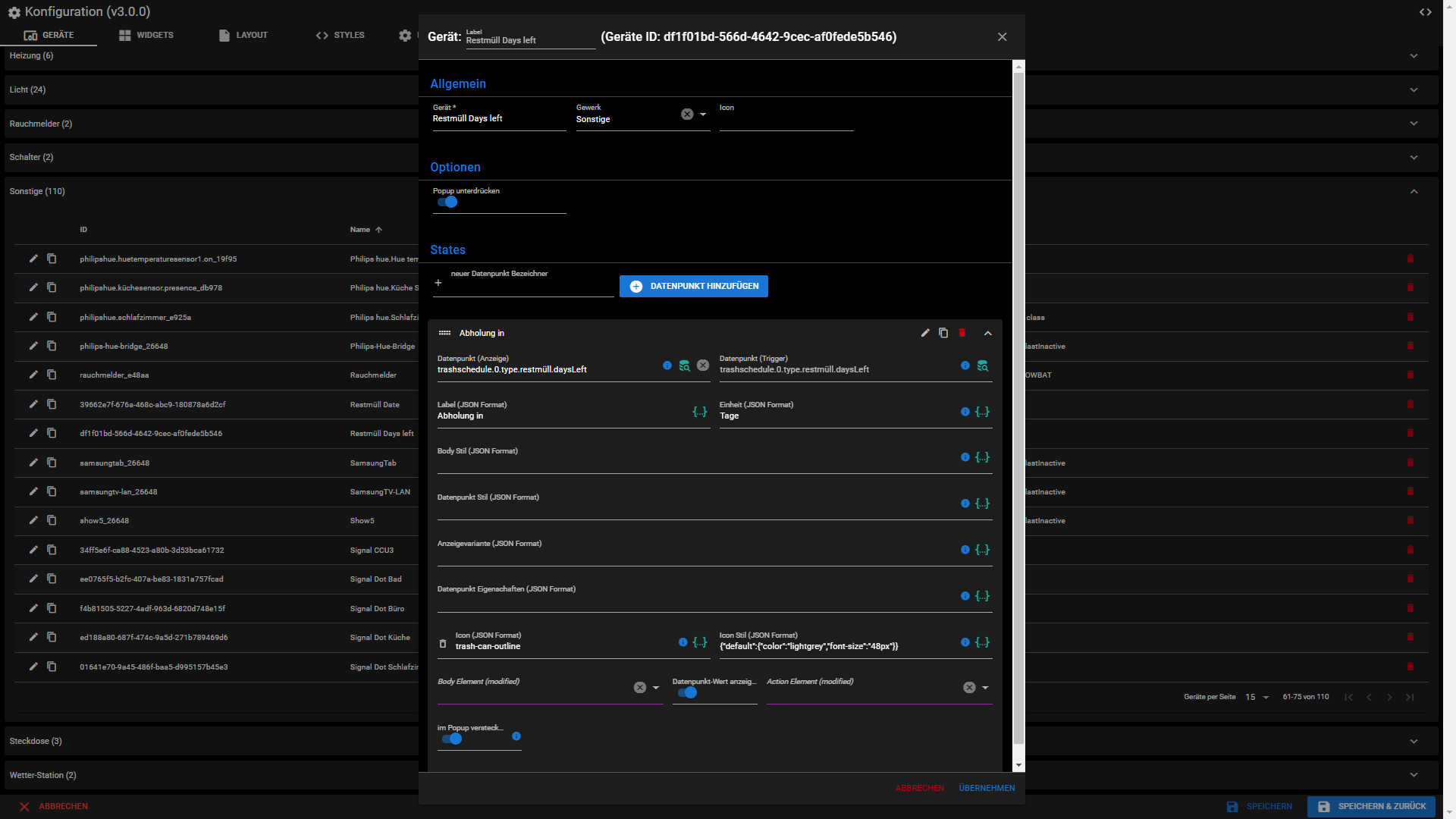Open object browser for Datenpunkt (Anzeige)
This screenshot has height=819, width=1456.
(x=685, y=366)
